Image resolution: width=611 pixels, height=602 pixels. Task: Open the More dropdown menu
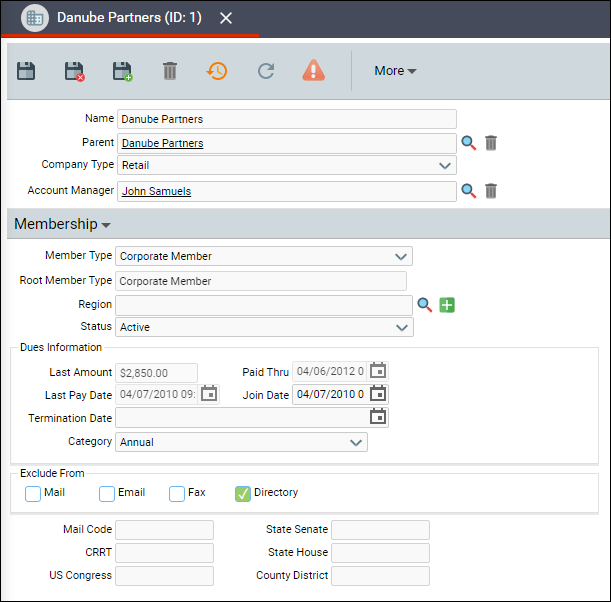395,71
